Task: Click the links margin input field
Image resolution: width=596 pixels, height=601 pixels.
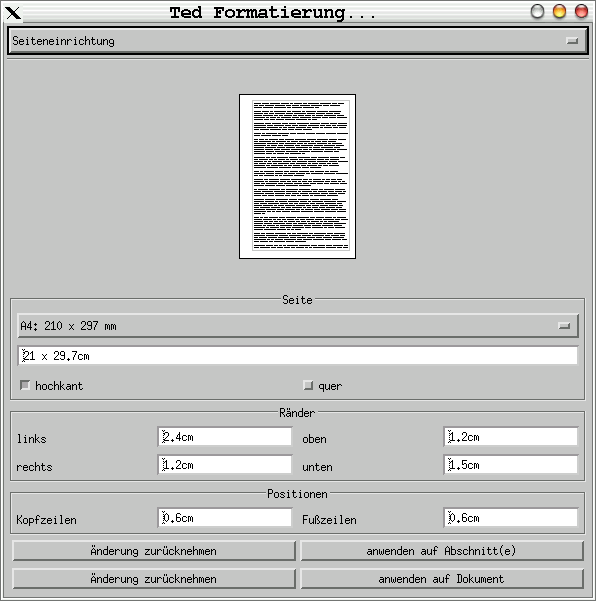Action: [x=225, y=437]
